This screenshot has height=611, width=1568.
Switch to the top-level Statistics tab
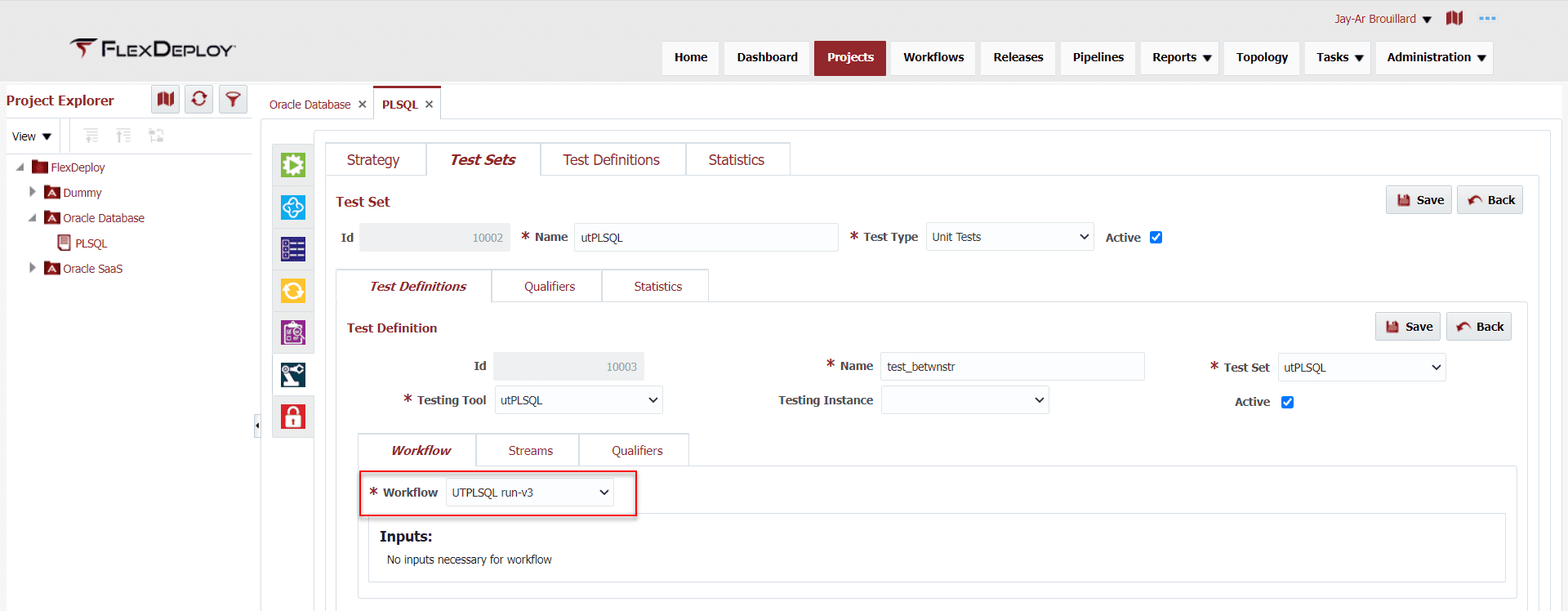click(x=737, y=160)
